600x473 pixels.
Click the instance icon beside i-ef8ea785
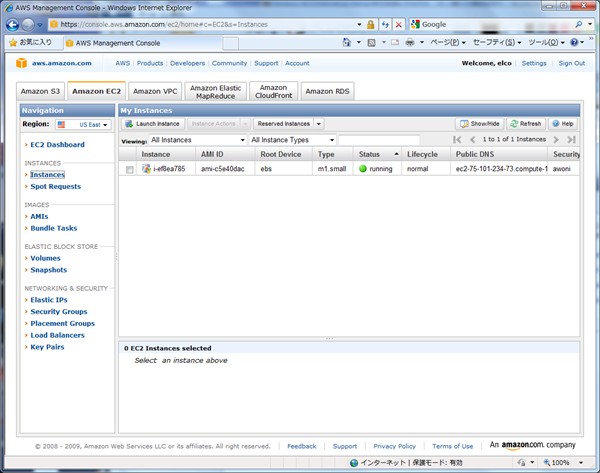[146, 168]
